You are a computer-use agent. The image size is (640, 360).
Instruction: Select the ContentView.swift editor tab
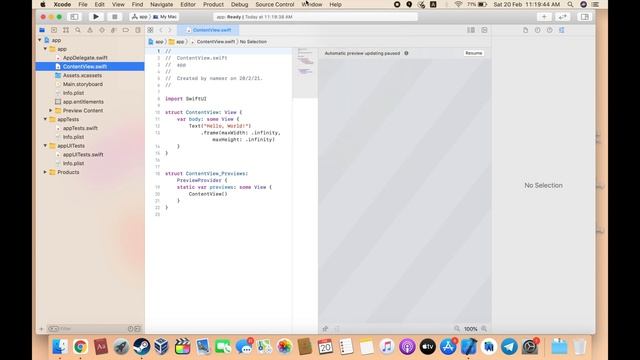209,30
